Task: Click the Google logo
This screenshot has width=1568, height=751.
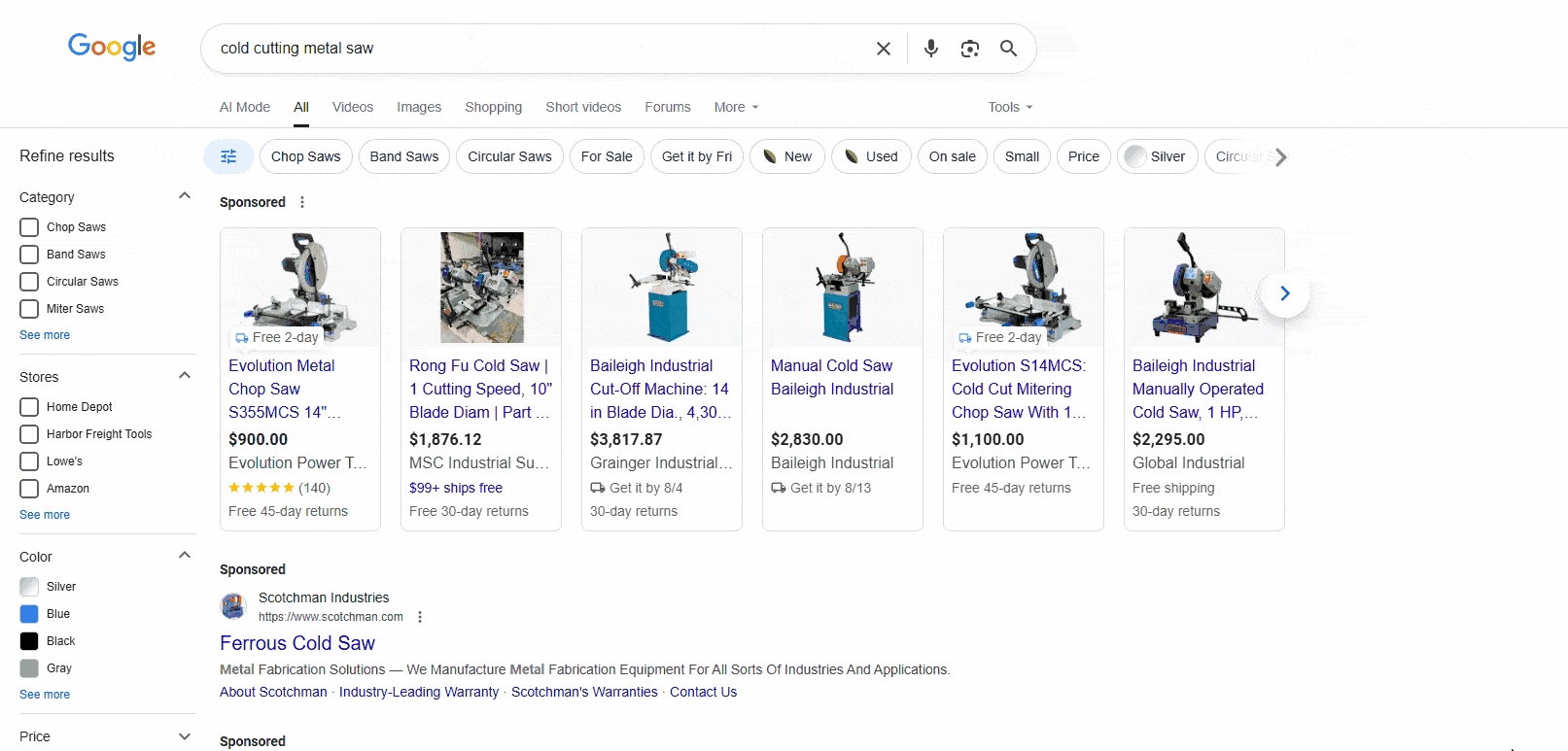Action: 112,47
